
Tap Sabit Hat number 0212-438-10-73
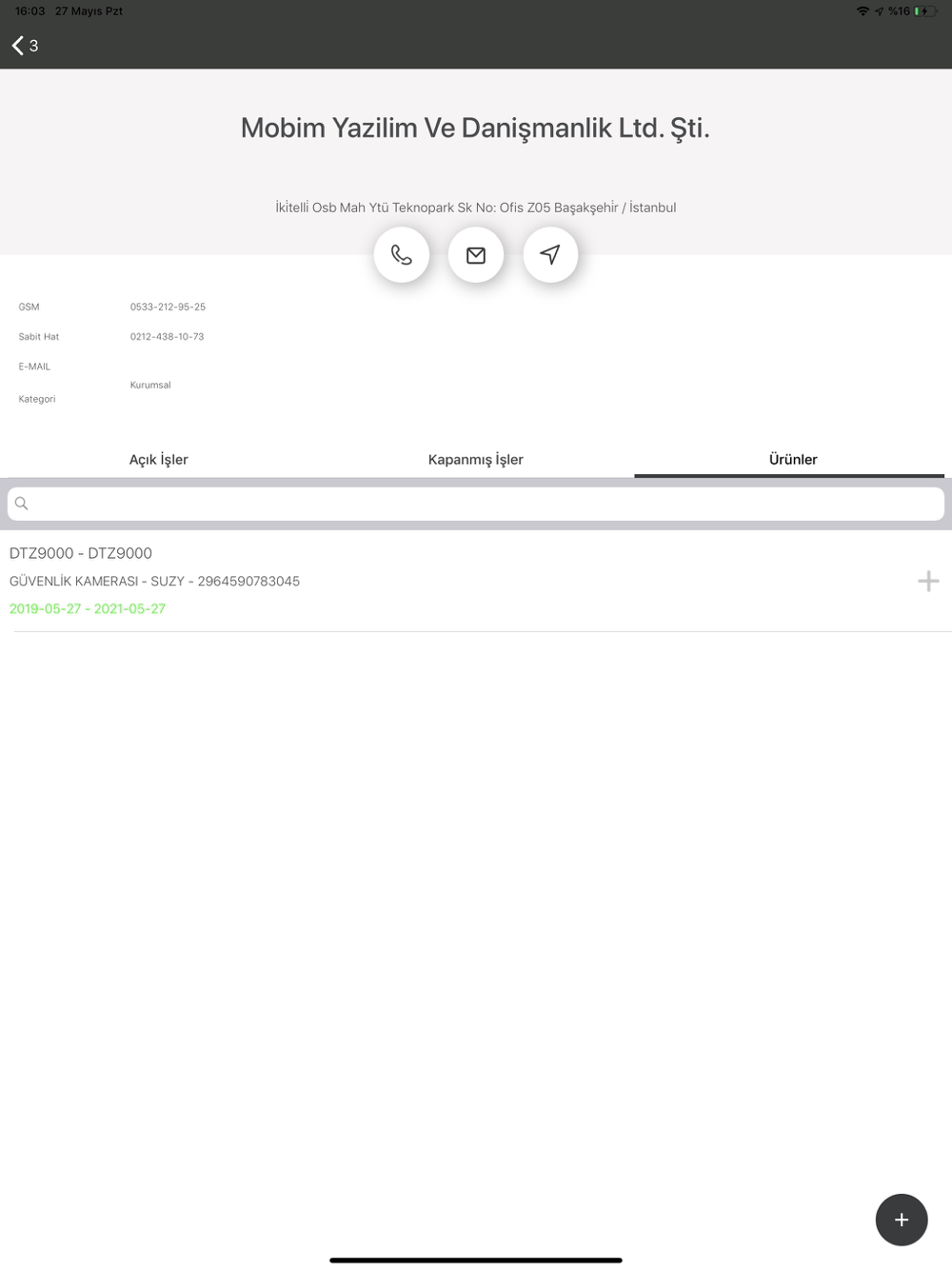(x=167, y=336)
